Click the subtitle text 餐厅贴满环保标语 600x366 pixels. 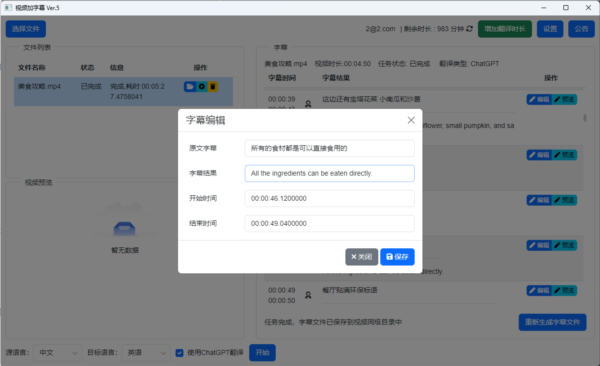coord(350,290)
